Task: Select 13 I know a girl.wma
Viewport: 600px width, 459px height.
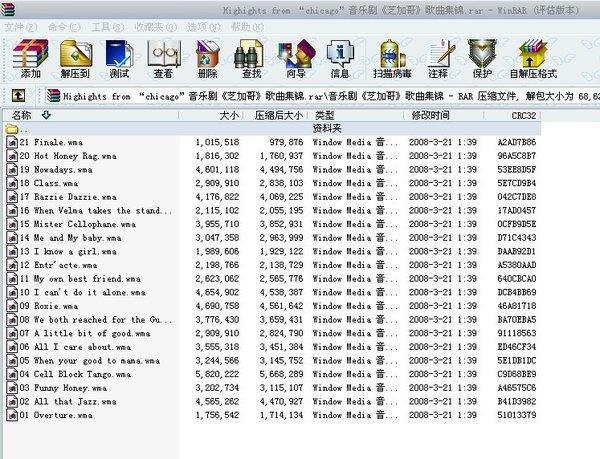Action: [x=68, y=252]
